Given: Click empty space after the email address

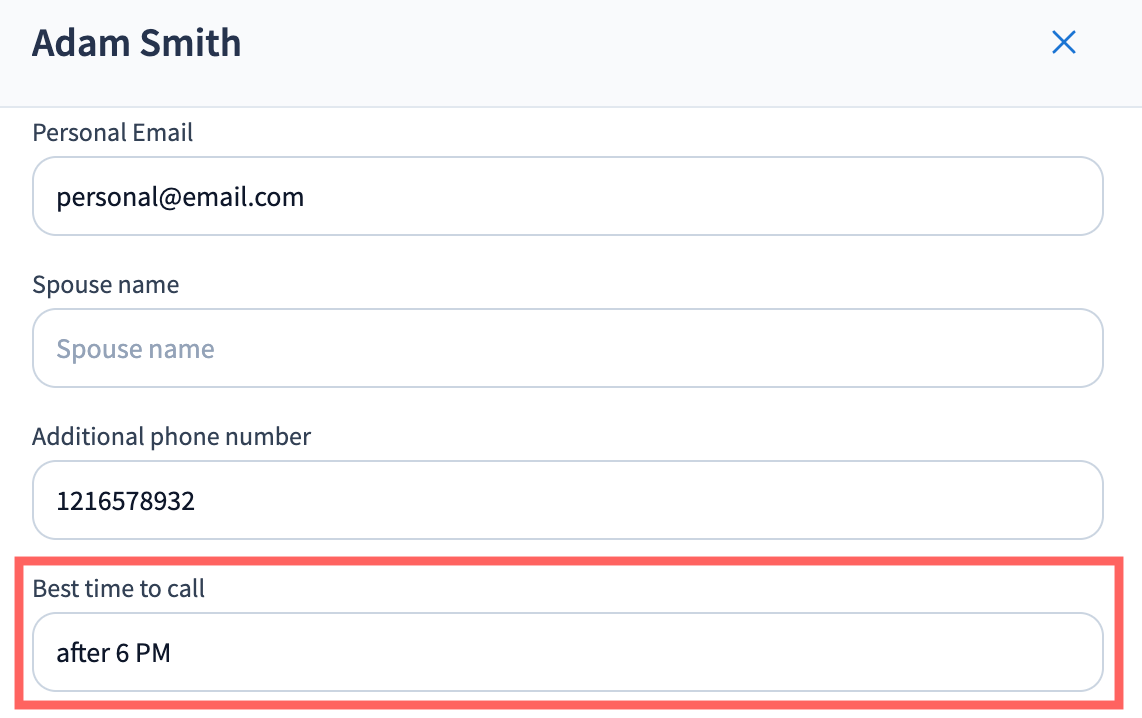Looking at the screenshot, I should (x=700, y=196).
